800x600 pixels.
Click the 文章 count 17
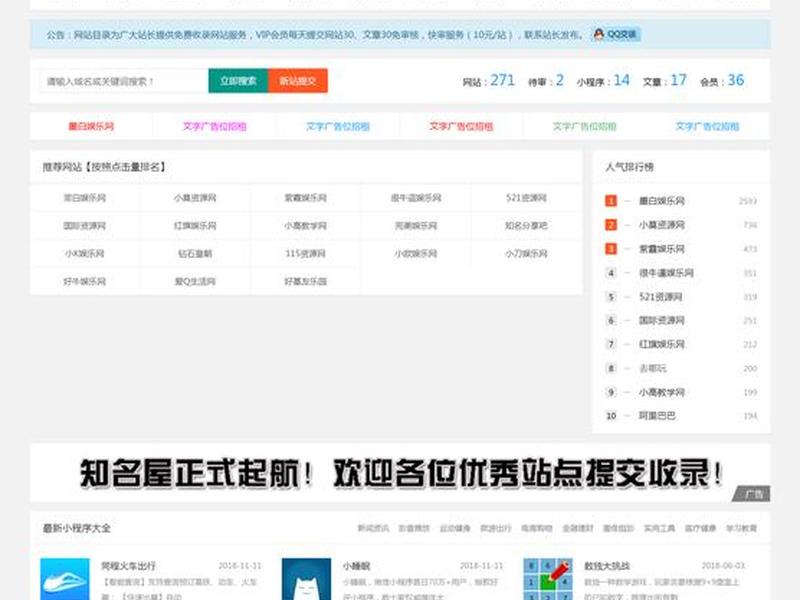[x=679, y=80]
